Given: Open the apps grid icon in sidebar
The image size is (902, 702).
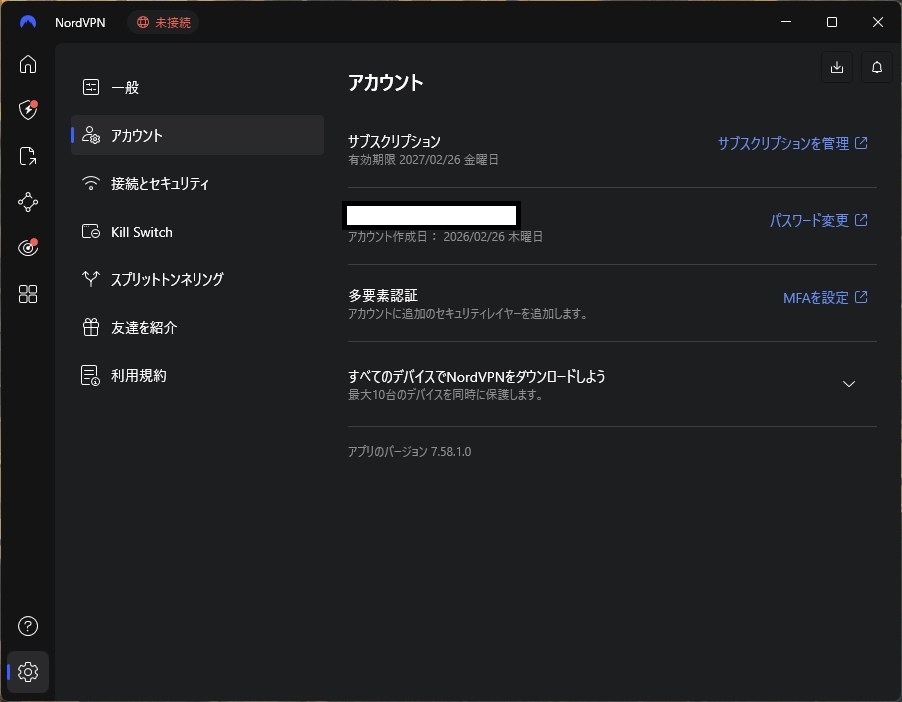Looking at the screenshot, I should [x=28, y=294].
